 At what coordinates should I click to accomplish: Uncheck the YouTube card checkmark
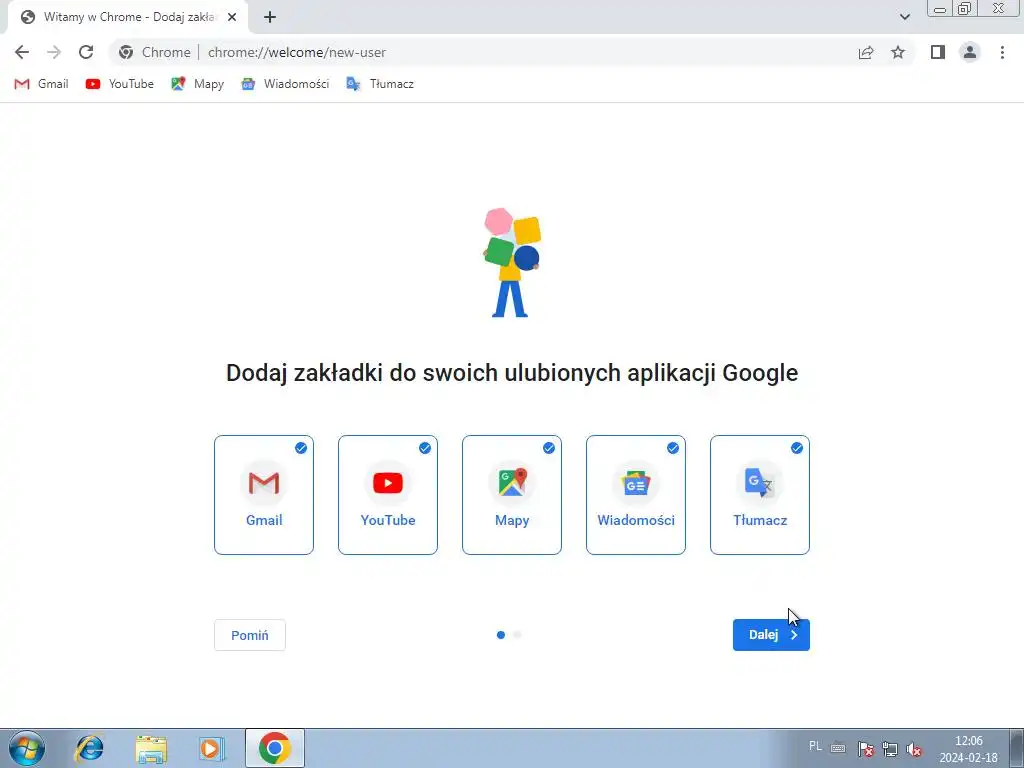424,448
